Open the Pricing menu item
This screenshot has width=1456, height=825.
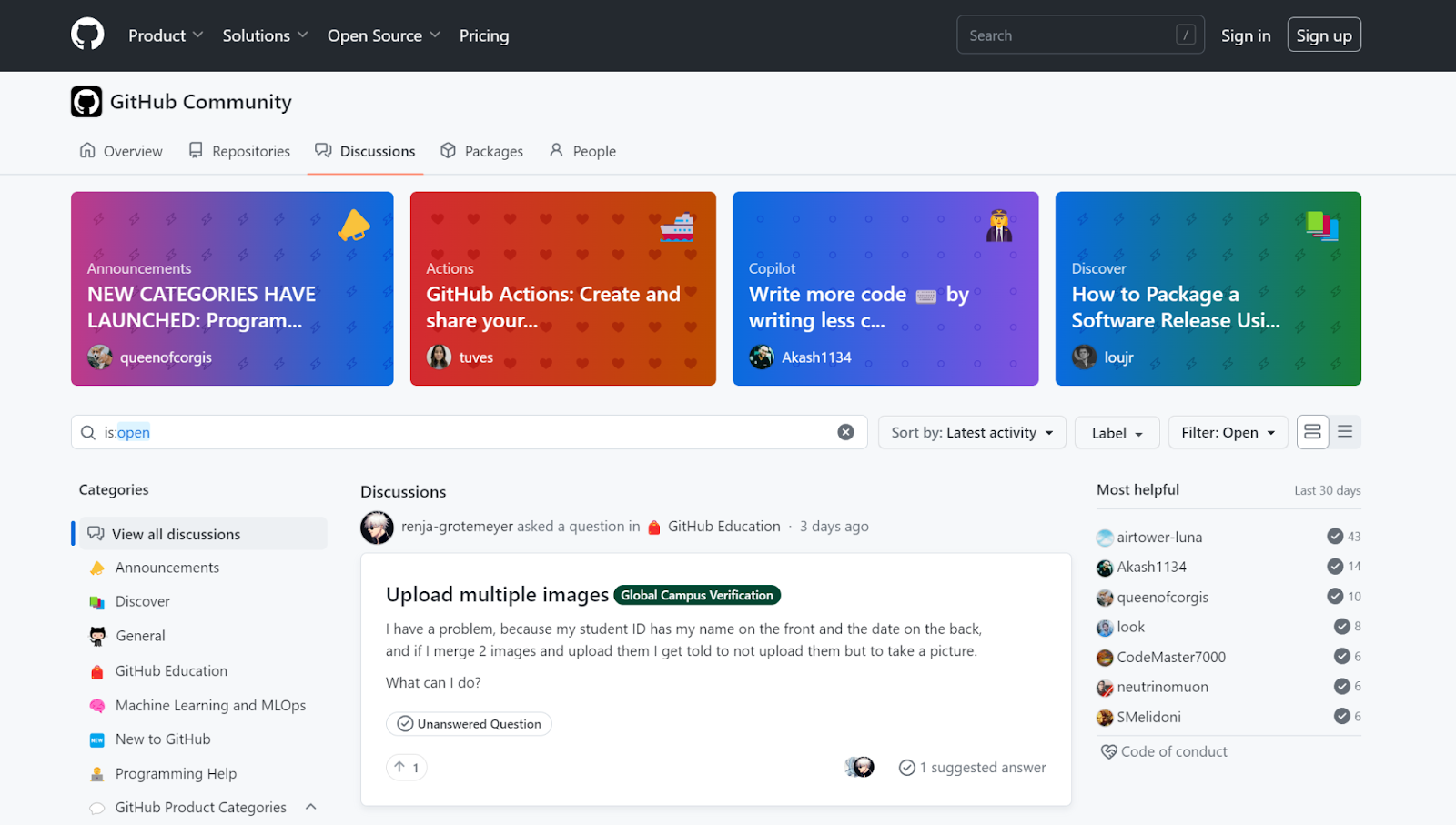(x=484, y=35)
